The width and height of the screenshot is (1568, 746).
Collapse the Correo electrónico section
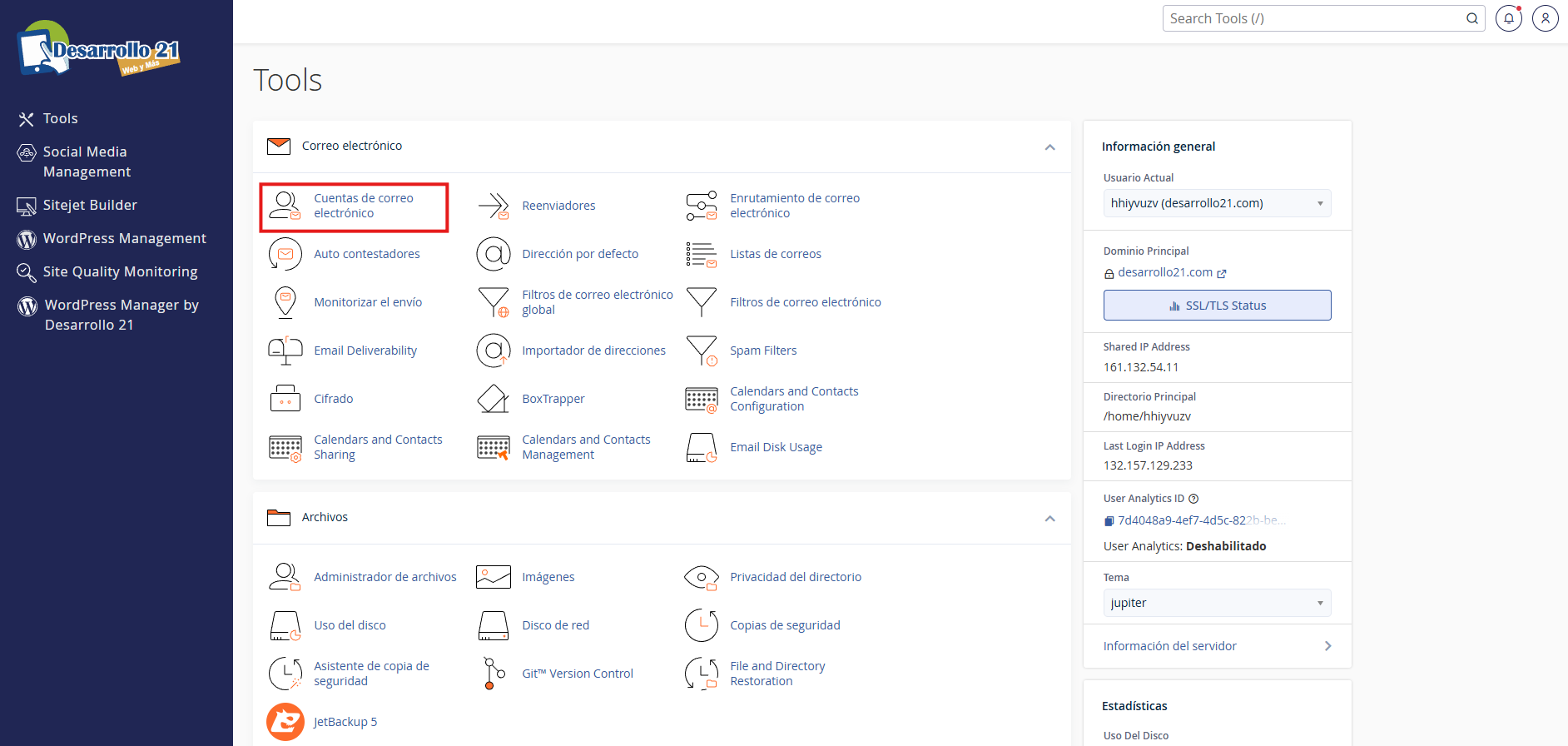tap(1049, 147)
